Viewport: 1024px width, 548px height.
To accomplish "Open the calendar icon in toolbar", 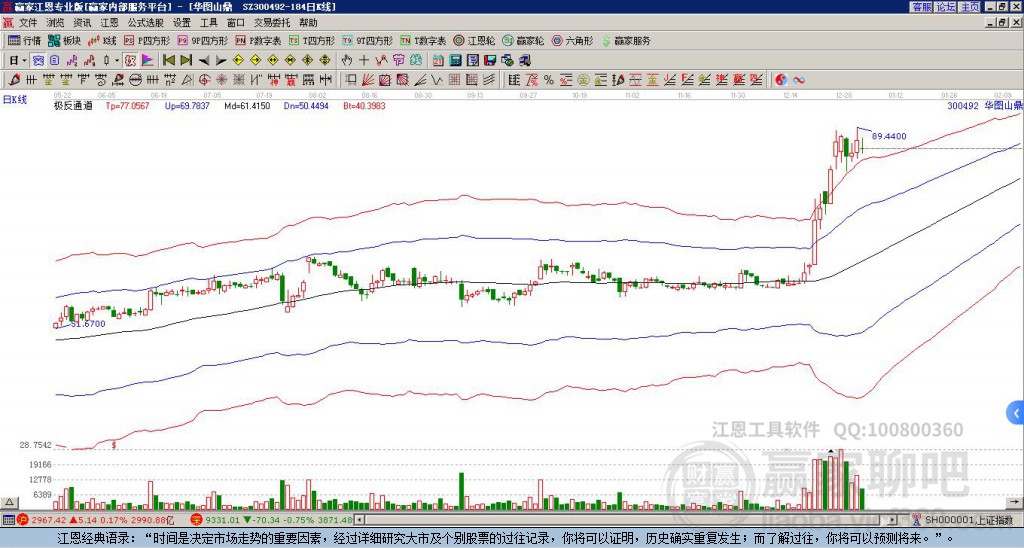I will click(438, 61).
